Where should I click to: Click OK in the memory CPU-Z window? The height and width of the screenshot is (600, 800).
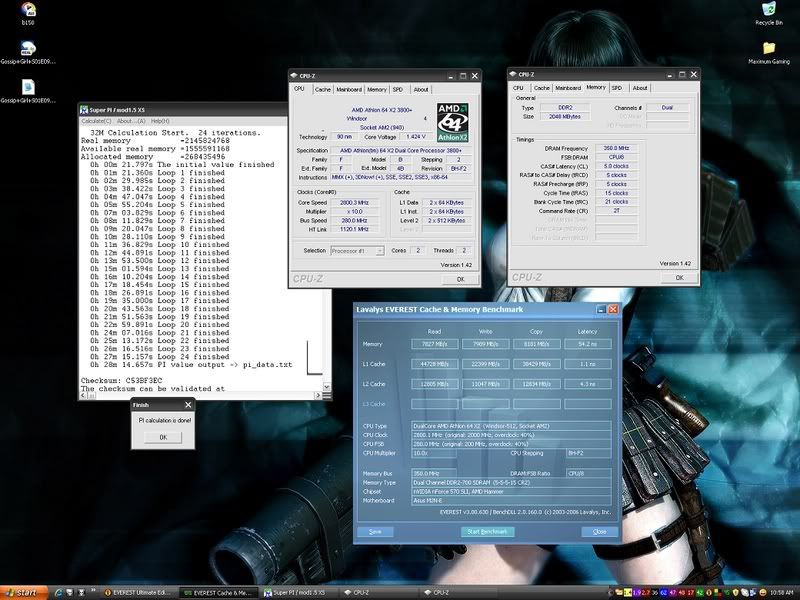pyautogui.click(x=679, y=277)
